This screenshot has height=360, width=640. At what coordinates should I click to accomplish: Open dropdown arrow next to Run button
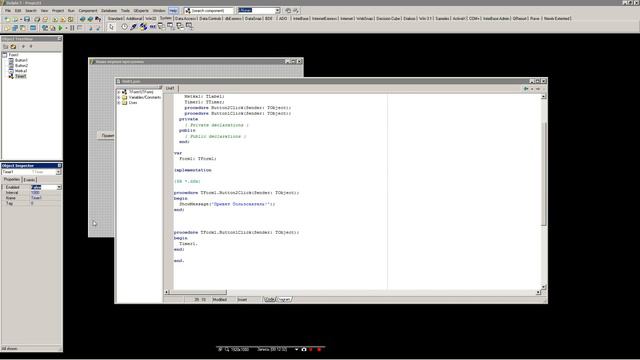pos(67,28)
